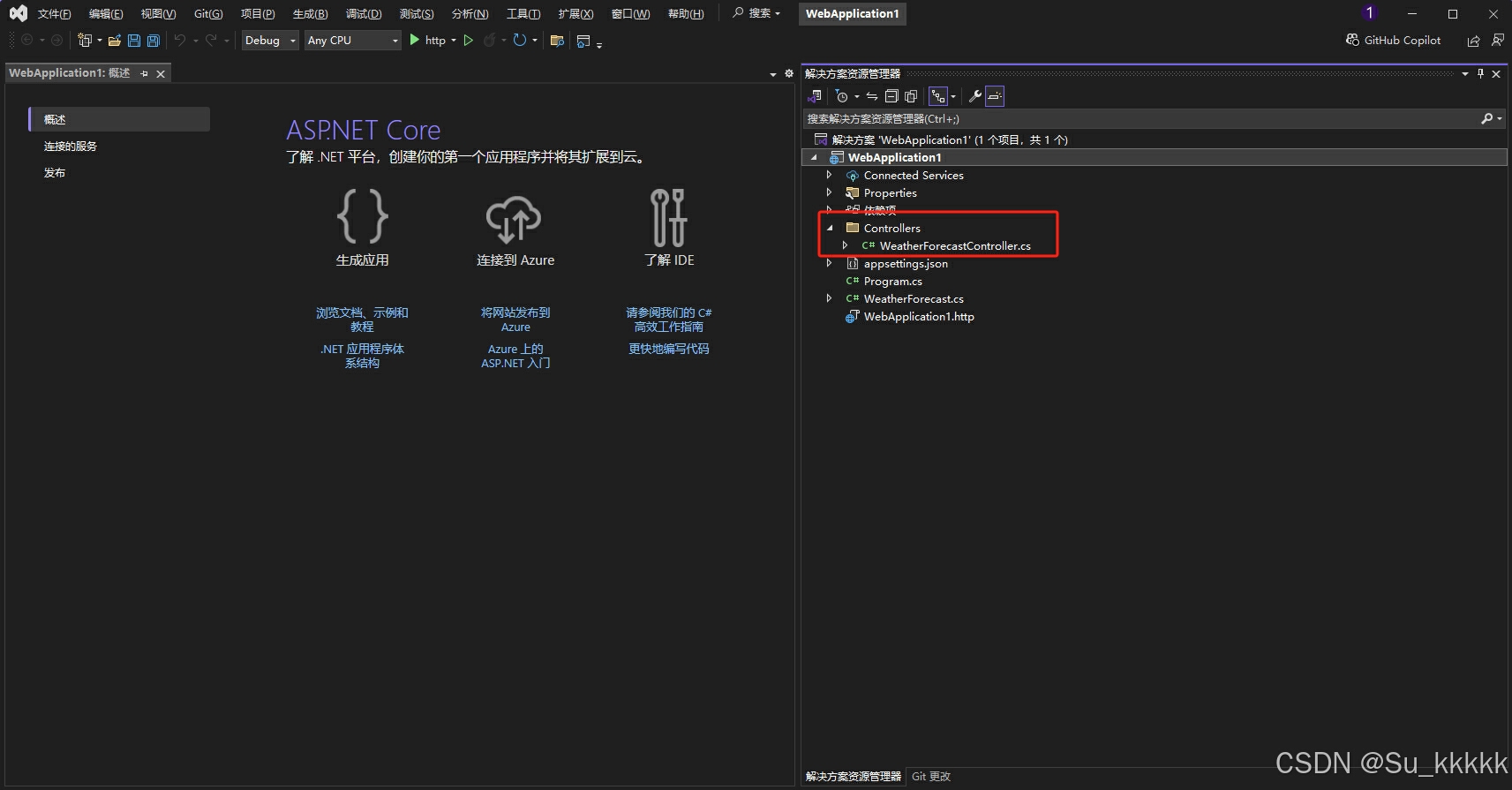Expand the Properties node in Solution Explorer
Image resolution: width=1512 pixels, height=790 pixels.
pos(829,192)
